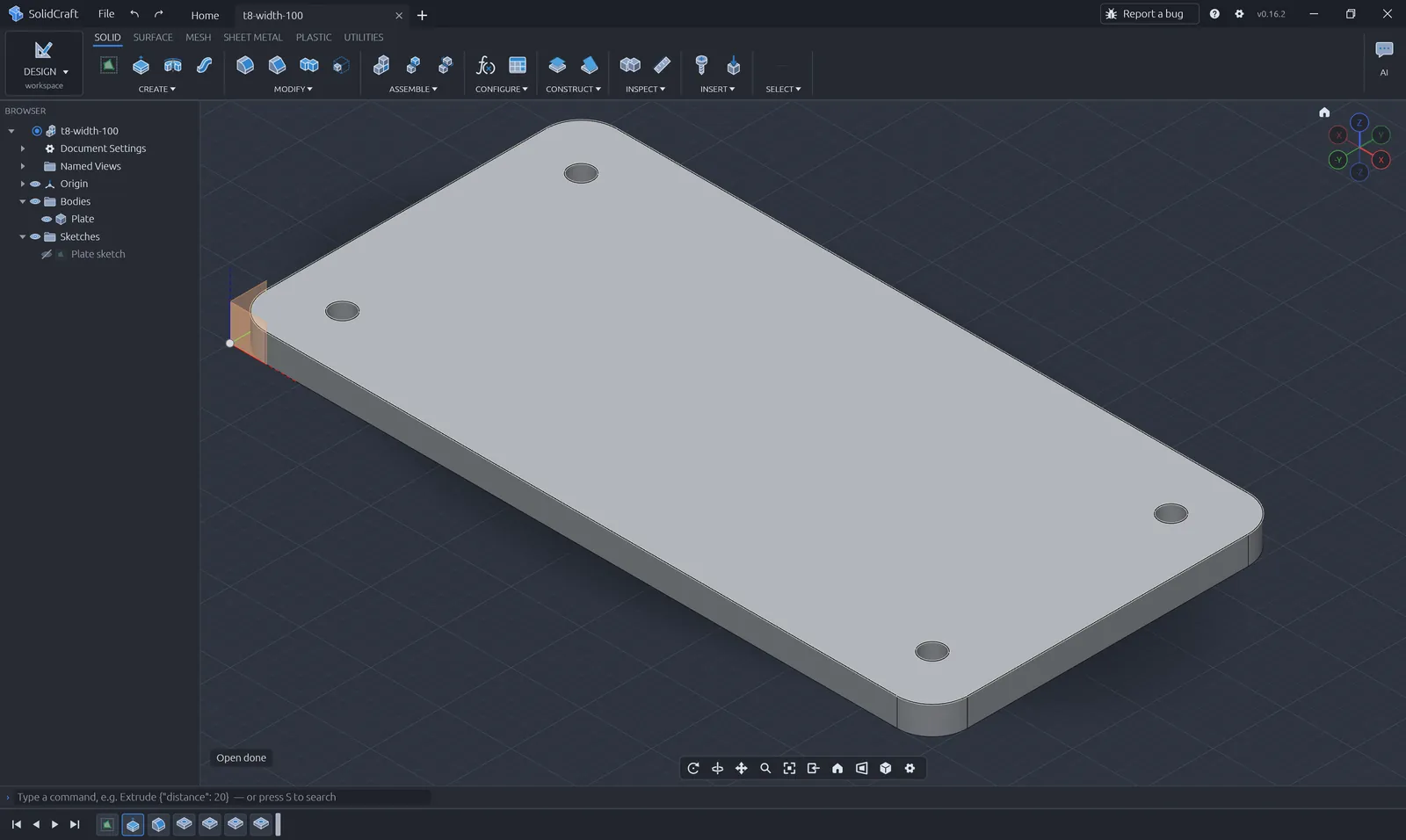1406x840 pixels.
Task: Pick the Sweep tool icon
Action: pyautogui.click(x=204, y=65)
